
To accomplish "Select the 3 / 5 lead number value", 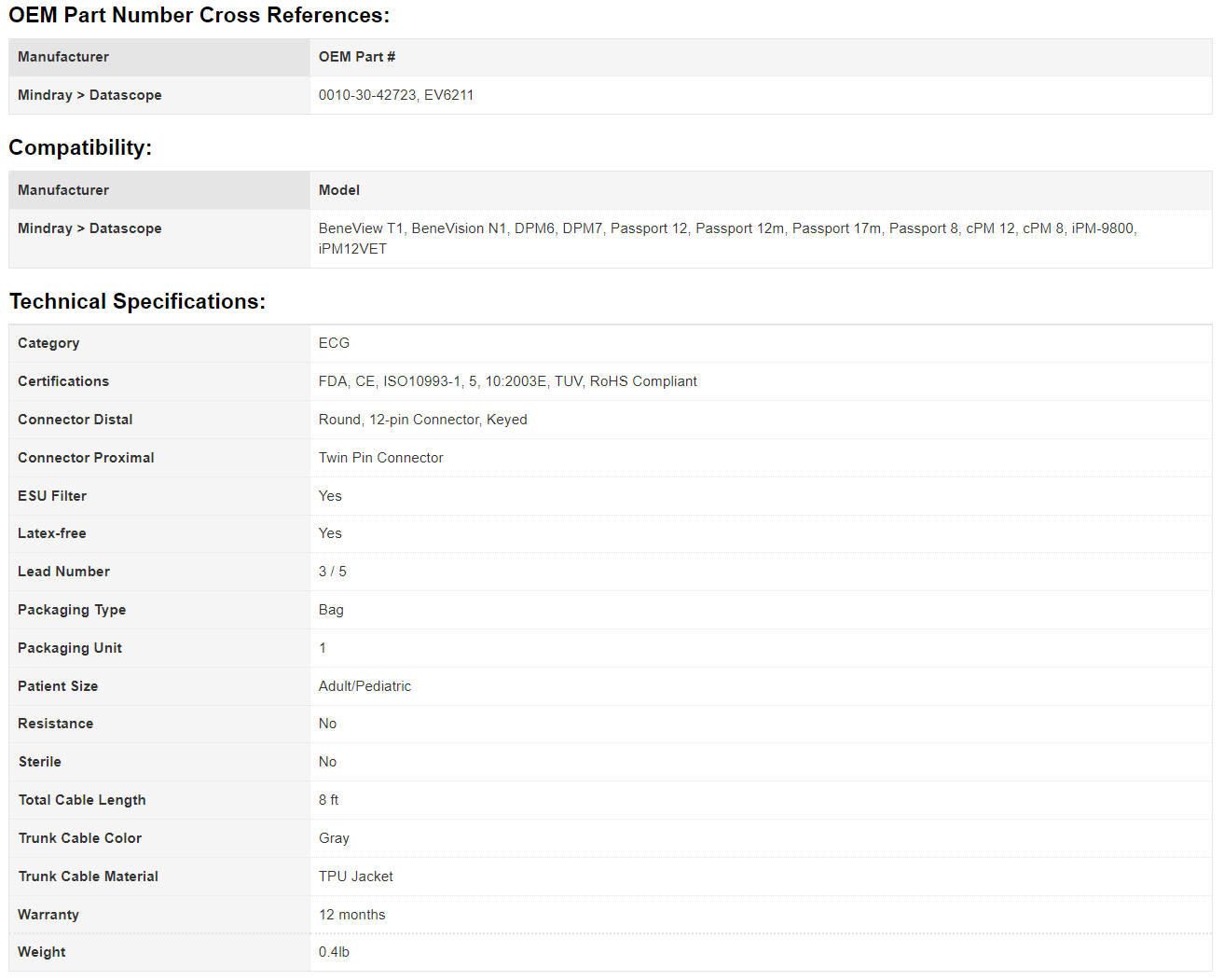I will (333, 572).
